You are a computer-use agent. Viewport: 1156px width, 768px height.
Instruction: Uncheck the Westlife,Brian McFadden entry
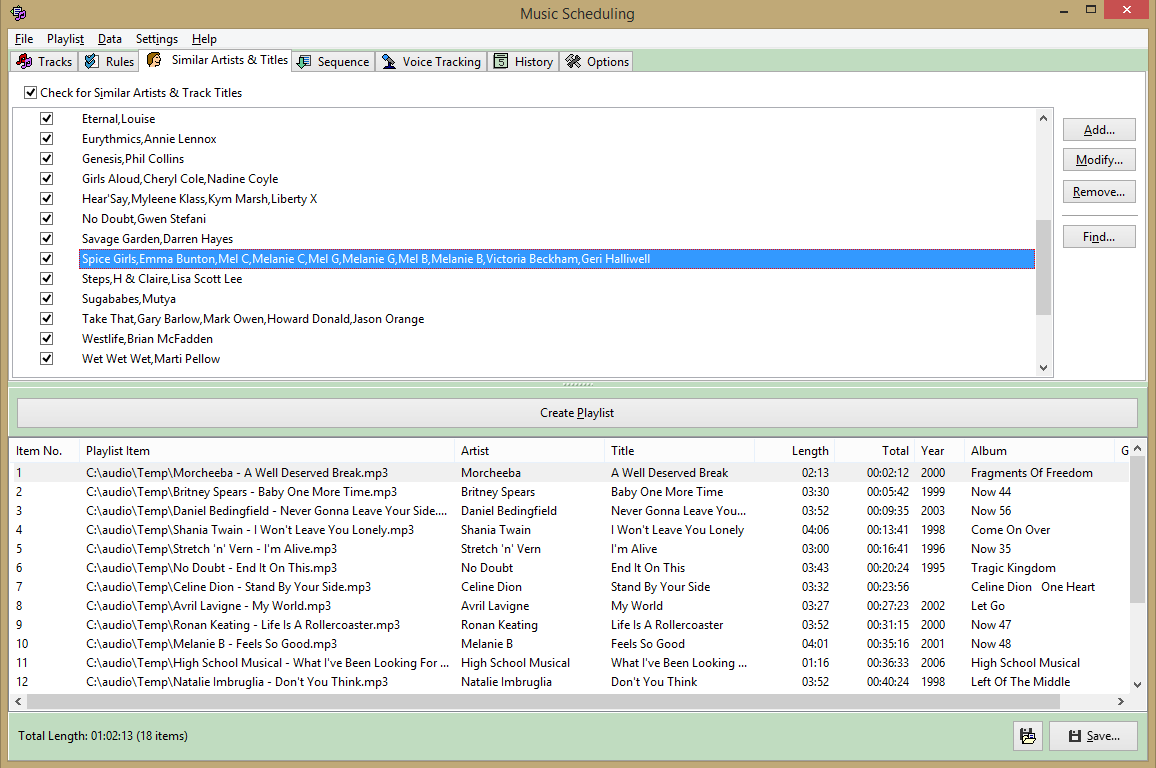[46, 338]
